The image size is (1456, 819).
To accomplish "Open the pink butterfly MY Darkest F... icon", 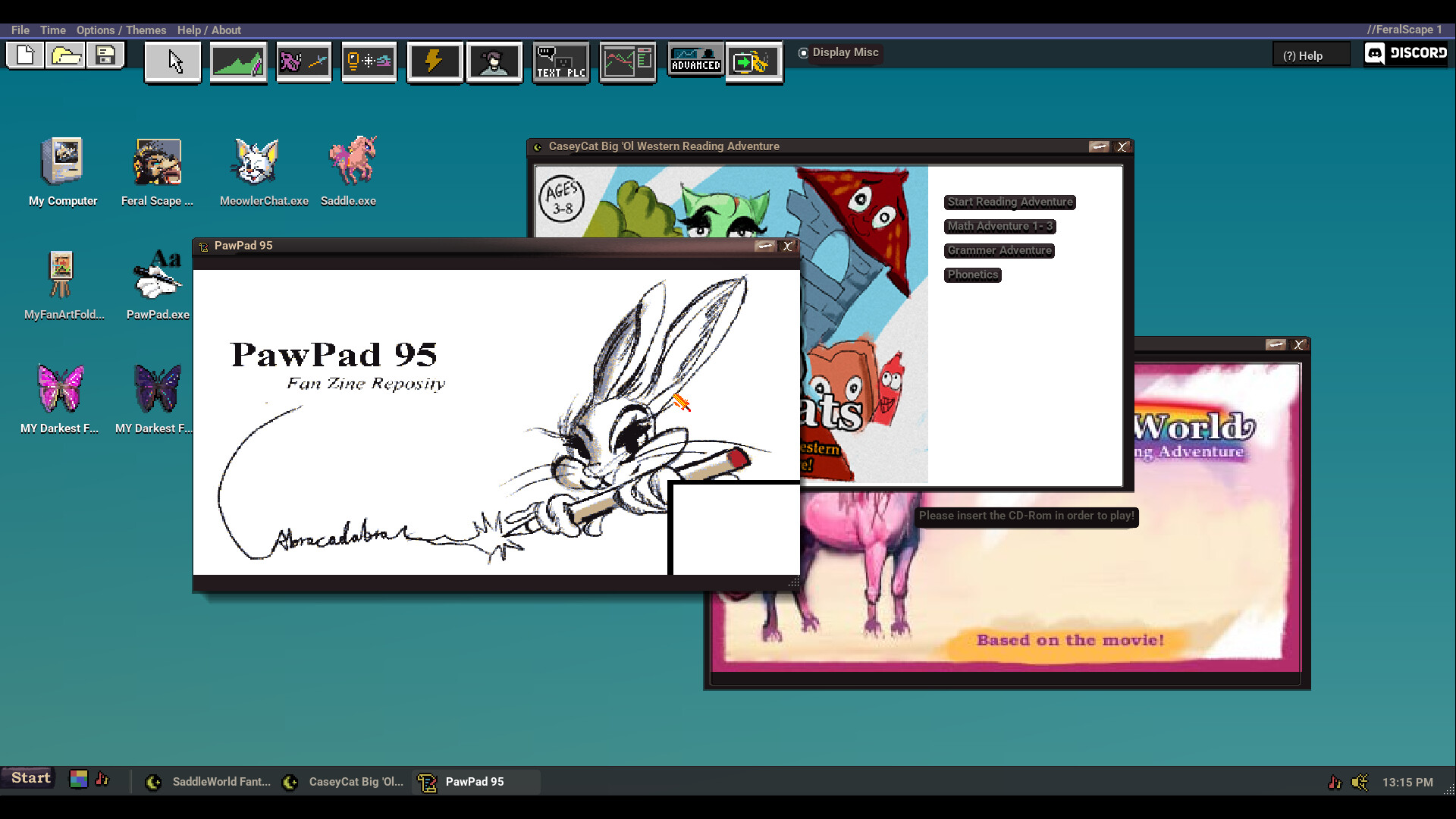I will tap(60, 400).
